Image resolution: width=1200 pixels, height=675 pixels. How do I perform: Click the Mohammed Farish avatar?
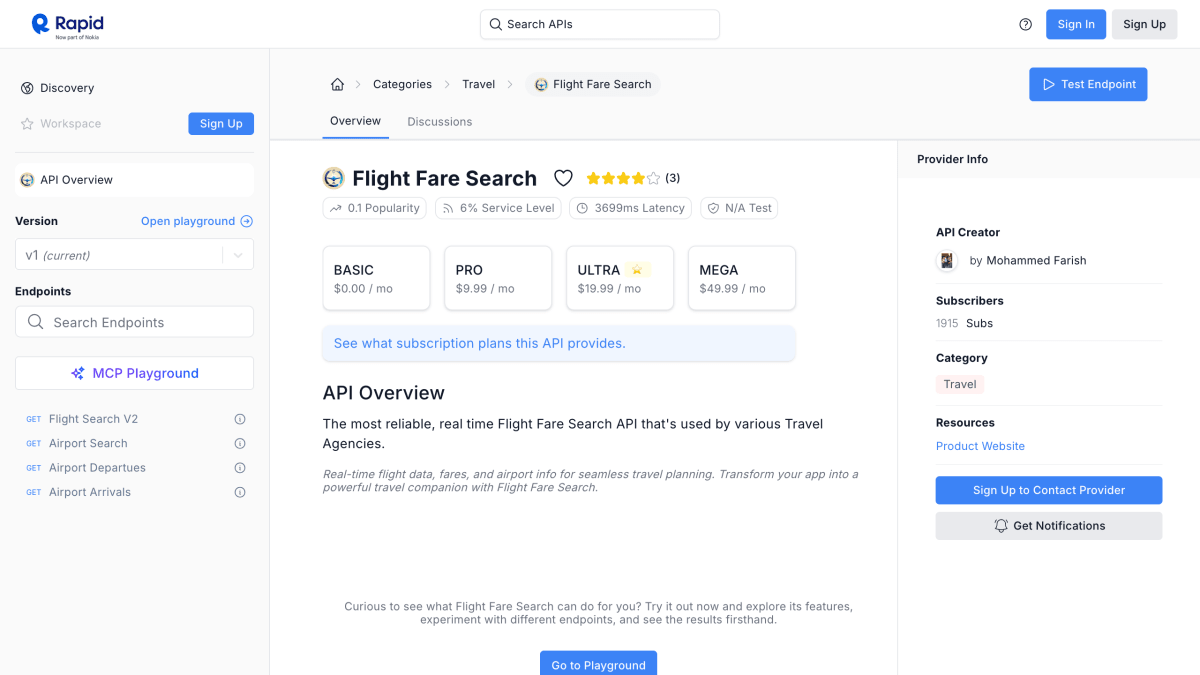coord(946,261)
